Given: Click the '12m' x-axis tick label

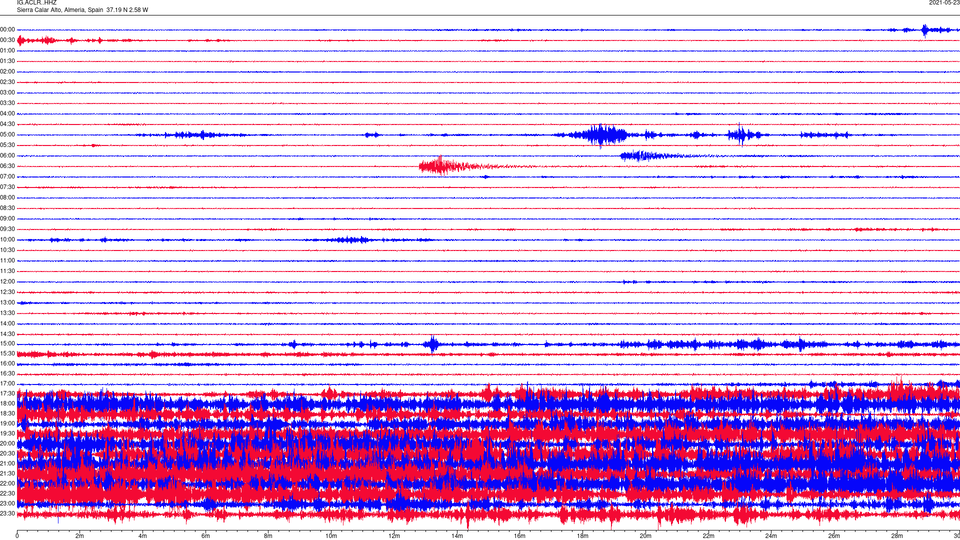Looking at the screenshot, I should pos(394,536).
